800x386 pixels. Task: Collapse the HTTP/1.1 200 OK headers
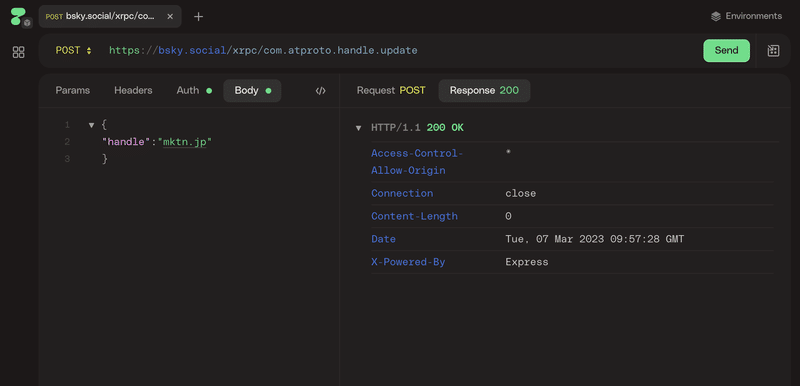point(358,128)
